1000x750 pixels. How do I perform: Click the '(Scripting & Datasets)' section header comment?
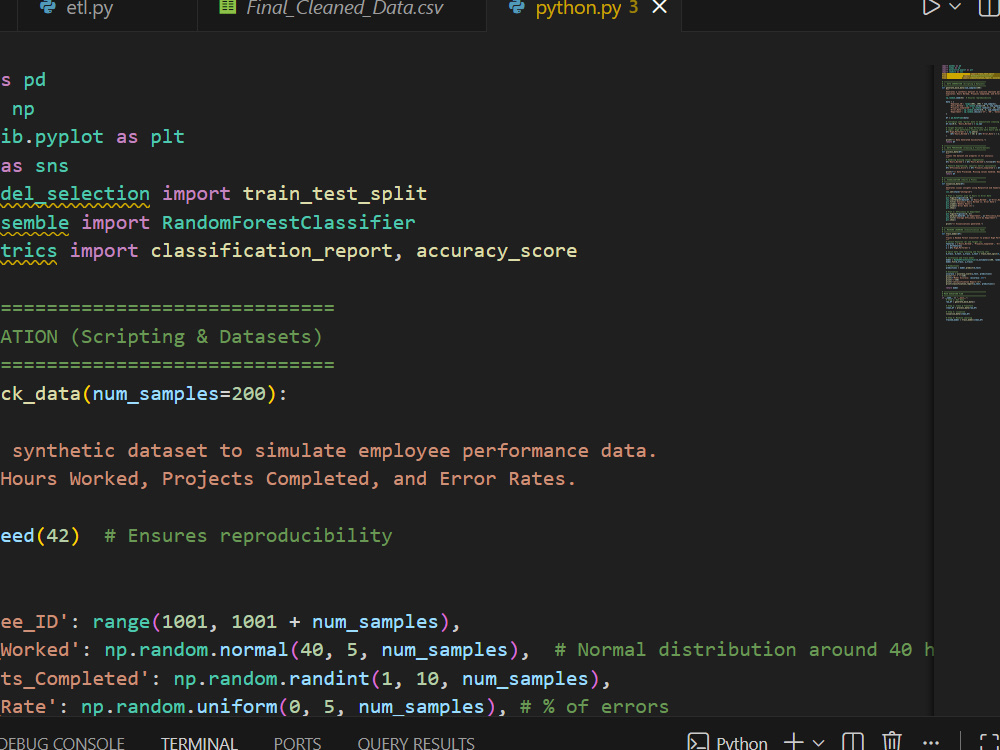[x=196, y=337]
